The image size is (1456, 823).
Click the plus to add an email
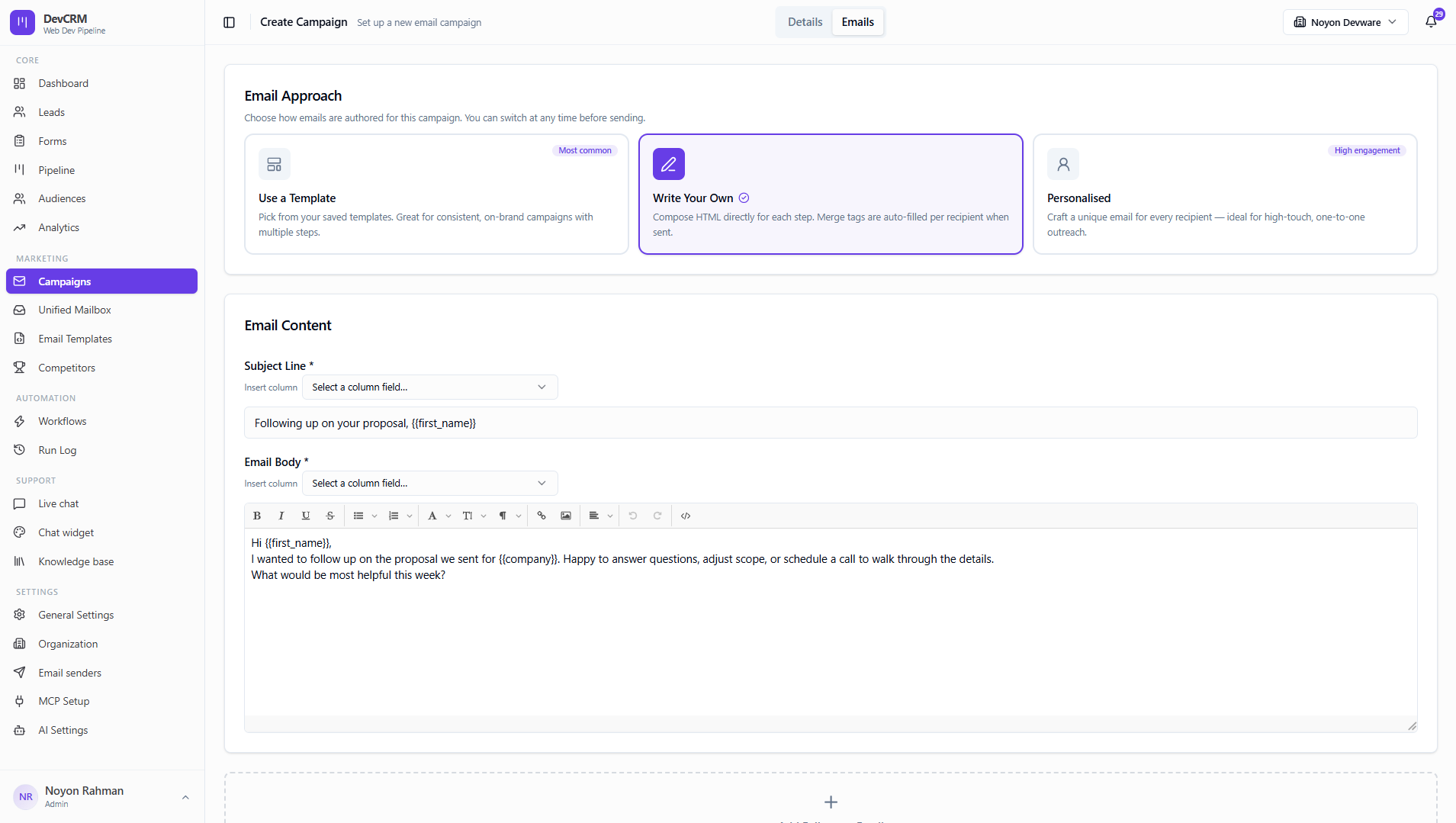(x=831, y=802)
